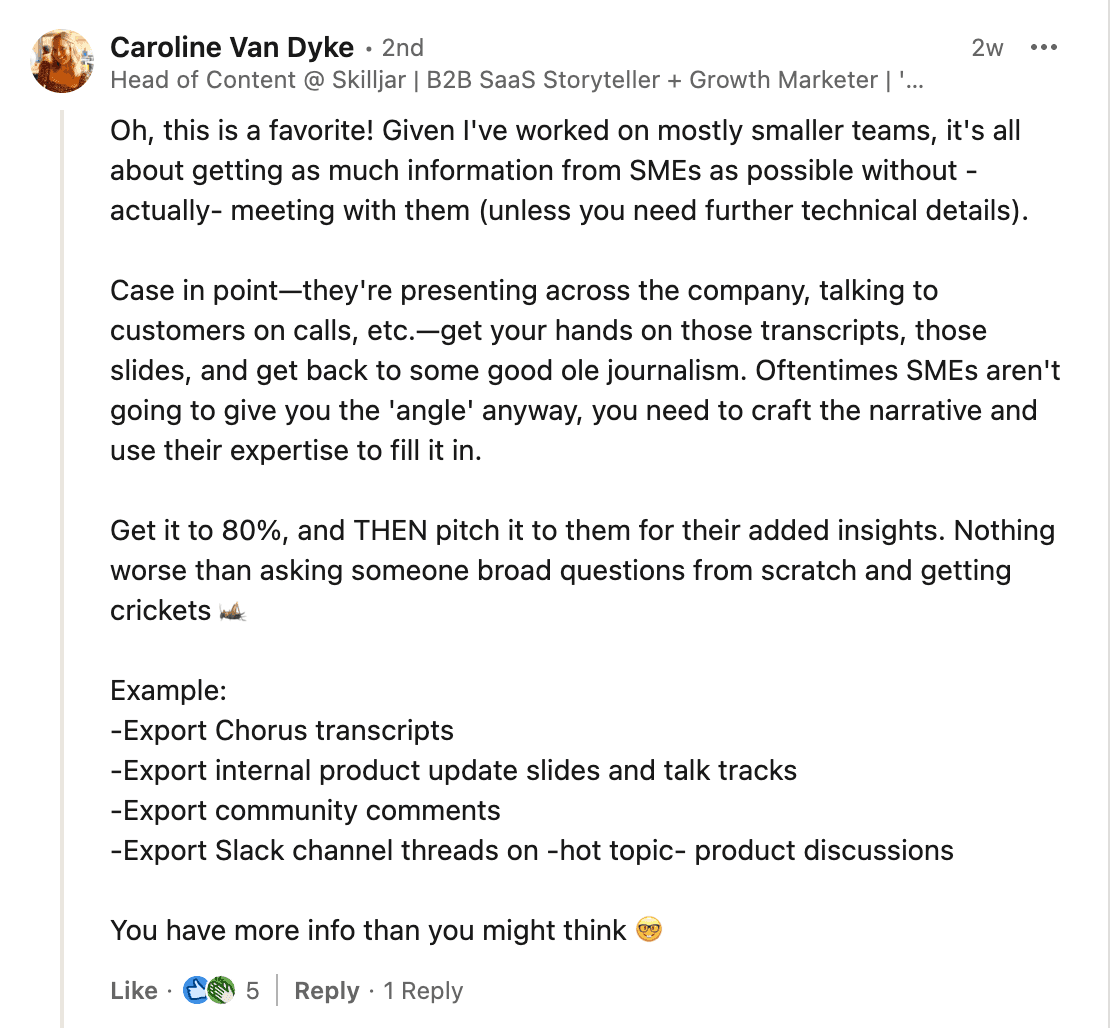Open the three-dot comment options menu
1110x1028 pixels.
pyautogui.click(x=1043, y=47)
